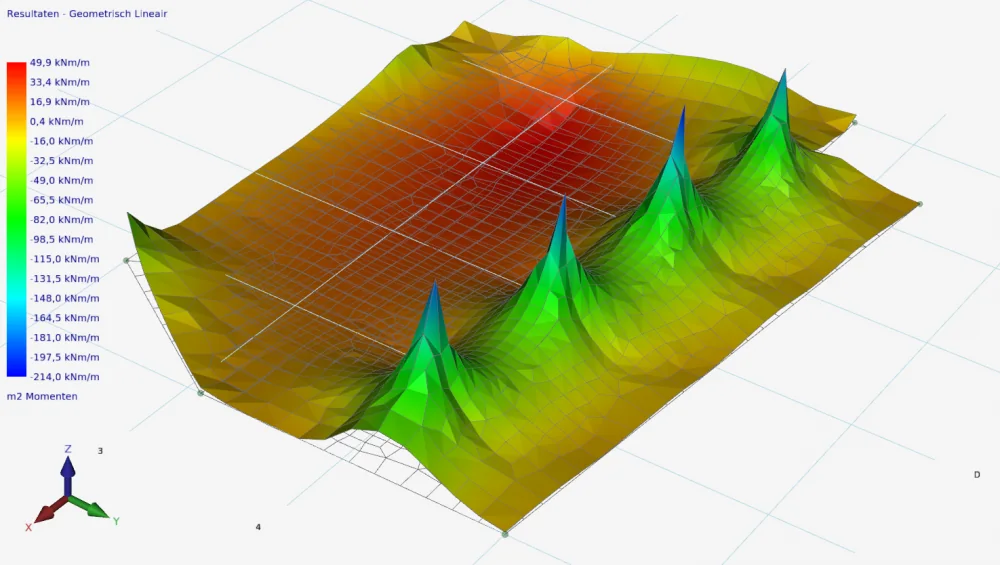Click the vertical color gradient legend bar
The height and width of the screenshot is (565, 1000).
coord(16,219)
